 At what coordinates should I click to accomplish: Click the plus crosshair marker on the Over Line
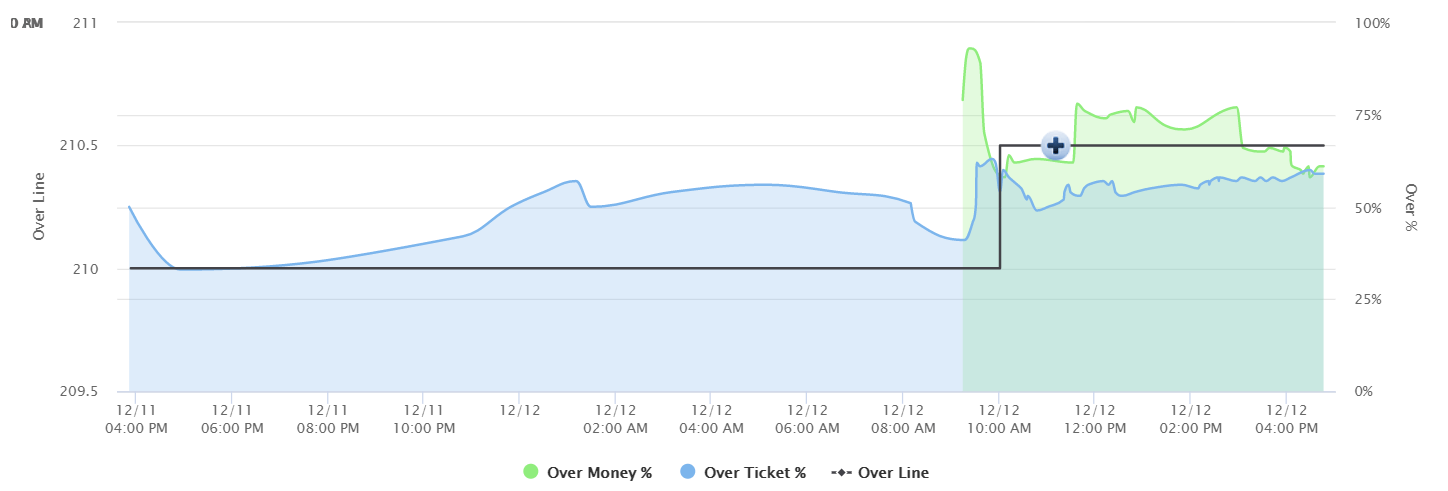click(1055, 145)
